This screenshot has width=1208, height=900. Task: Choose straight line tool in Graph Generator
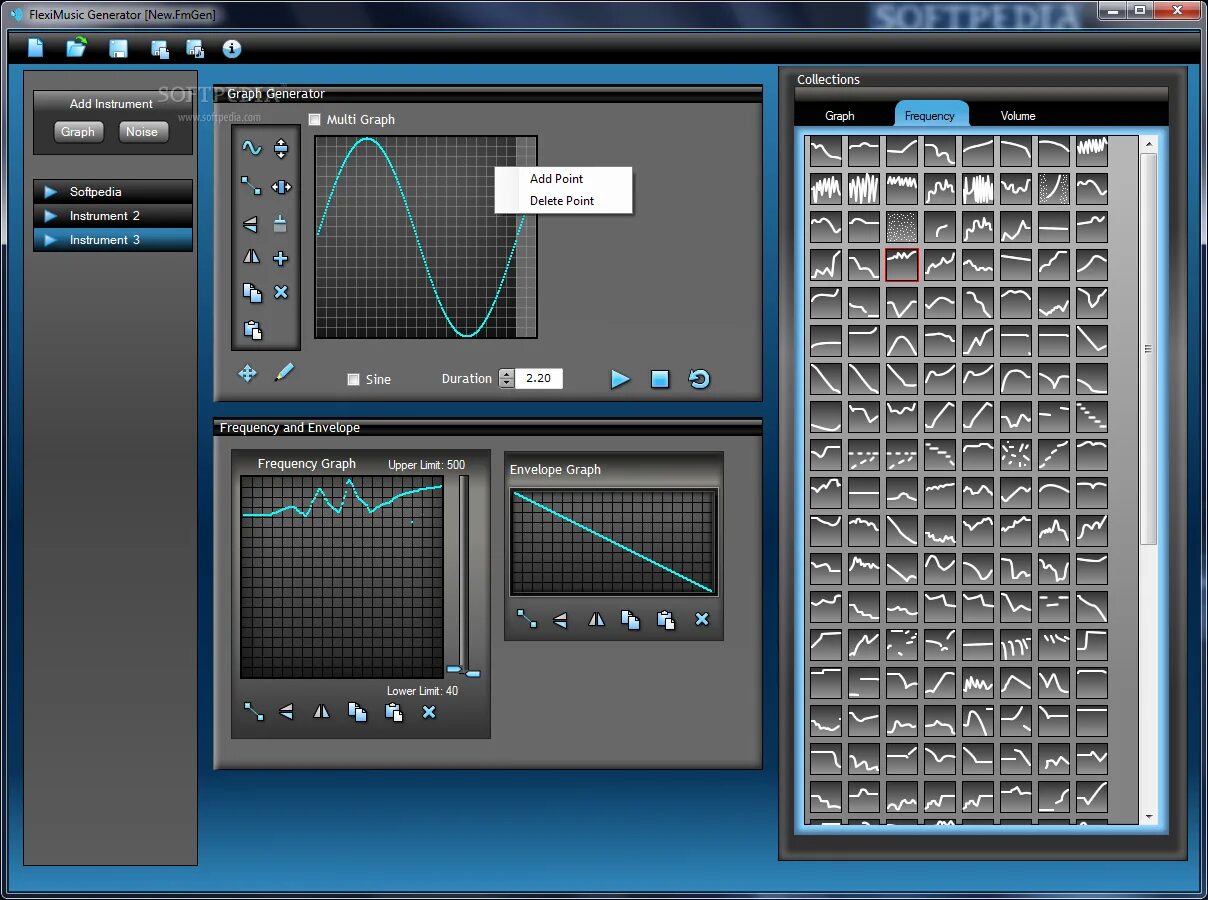(251, 186)
